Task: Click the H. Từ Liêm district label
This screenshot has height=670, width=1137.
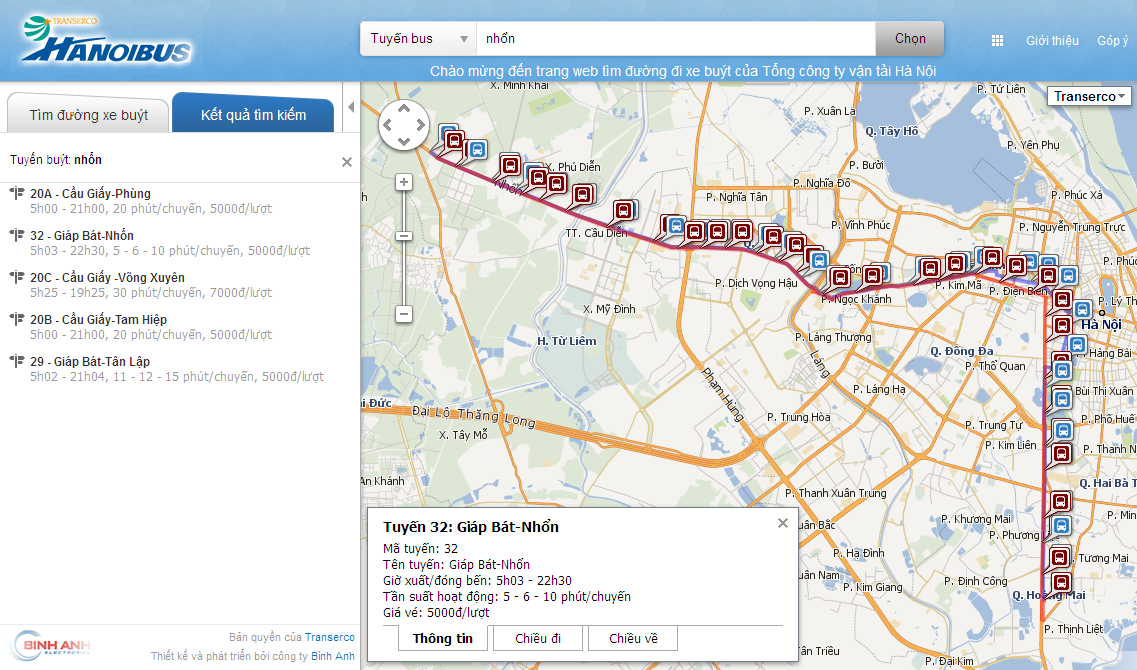Action: coord(567,341)
